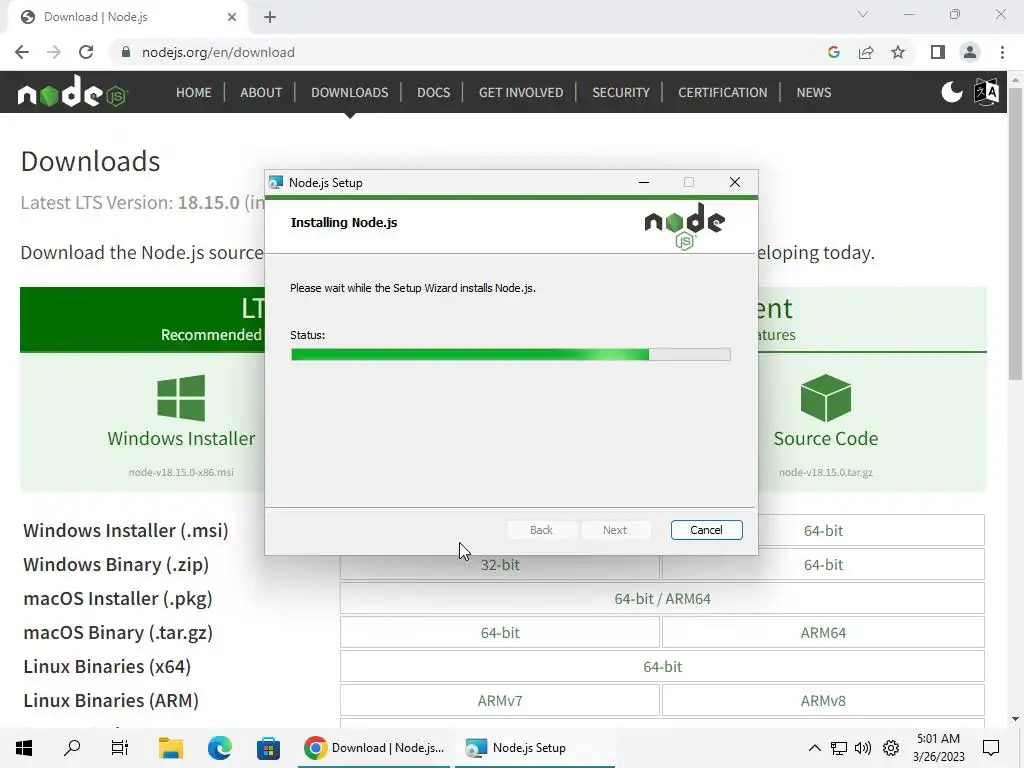Open the language translation icon
The width and height of the screenshot is (1024, 768).
click(x=986, y=92)
